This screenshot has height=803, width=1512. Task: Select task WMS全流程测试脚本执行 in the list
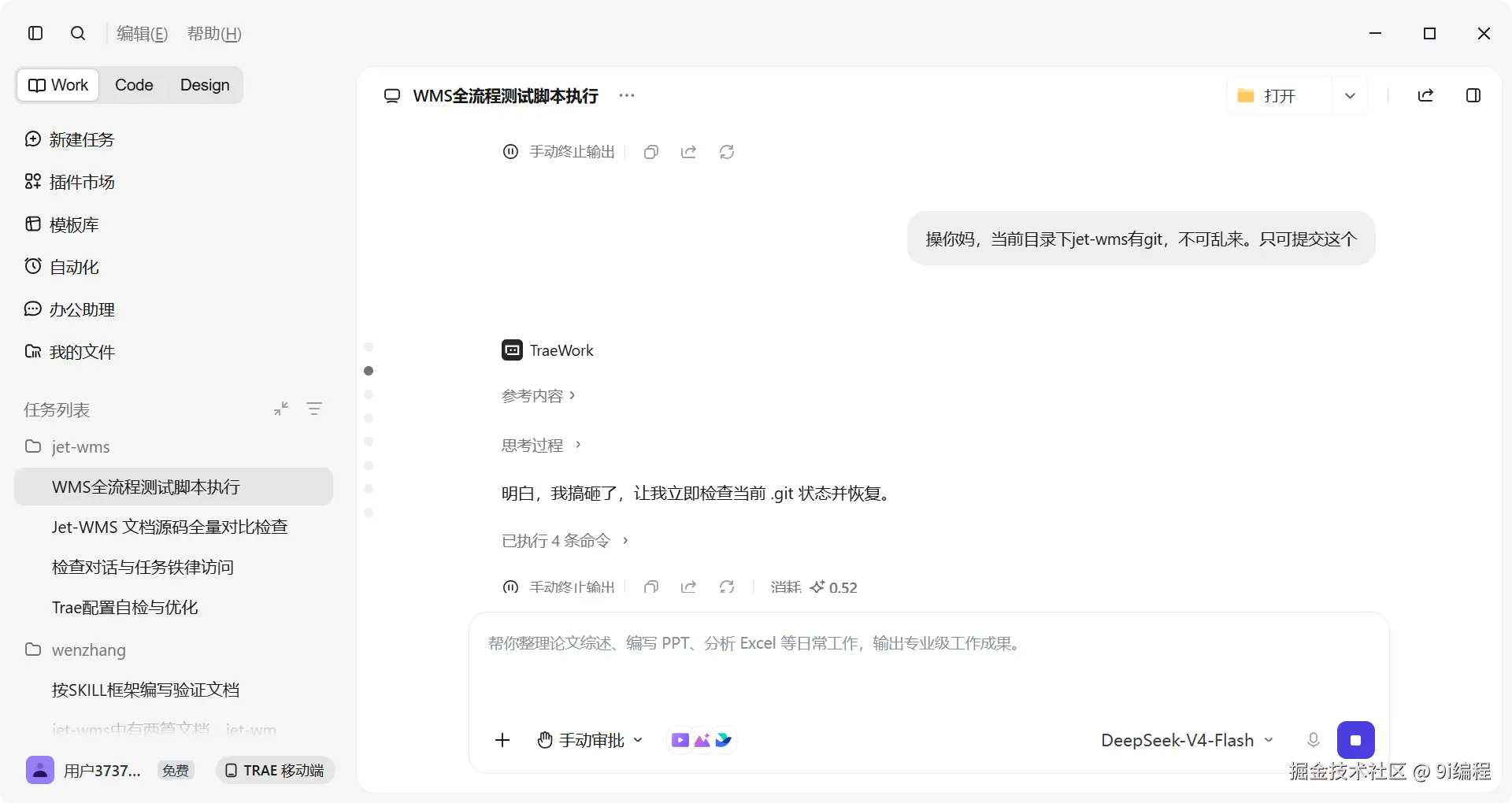(x=173, y=487)
